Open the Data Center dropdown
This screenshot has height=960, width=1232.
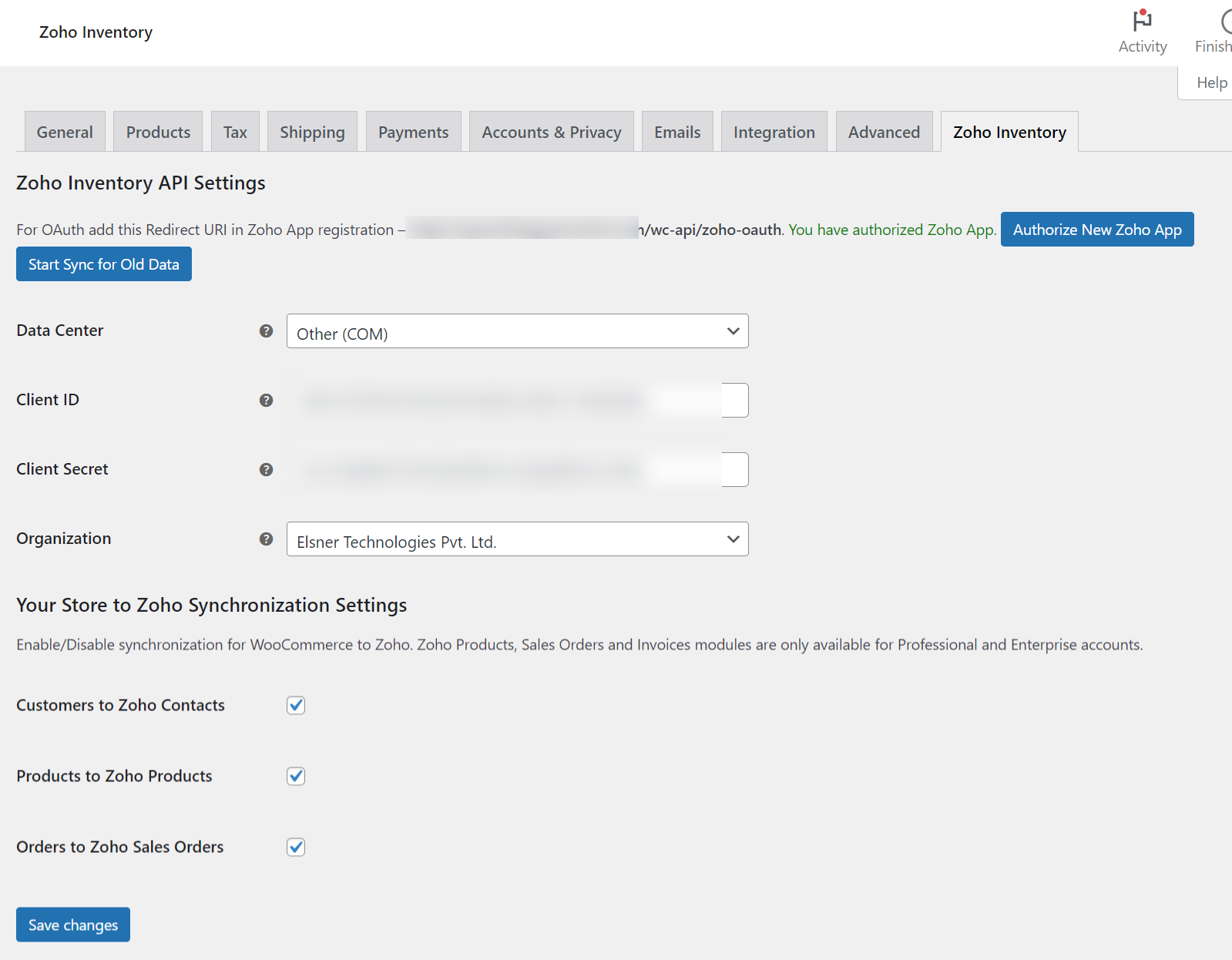pyautogui.click(x=517, y=331)
